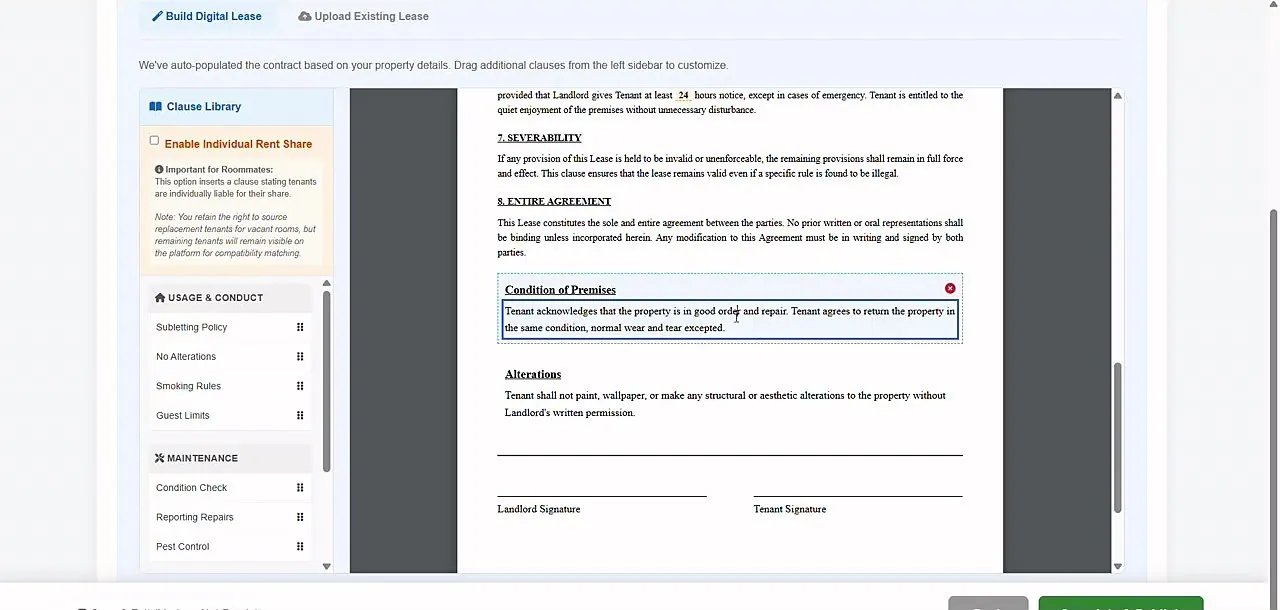Viewport: 1280px width, 610px height.
Task: Click drag handle next to Reporting Repairs
Action: [x=300, y=517]
